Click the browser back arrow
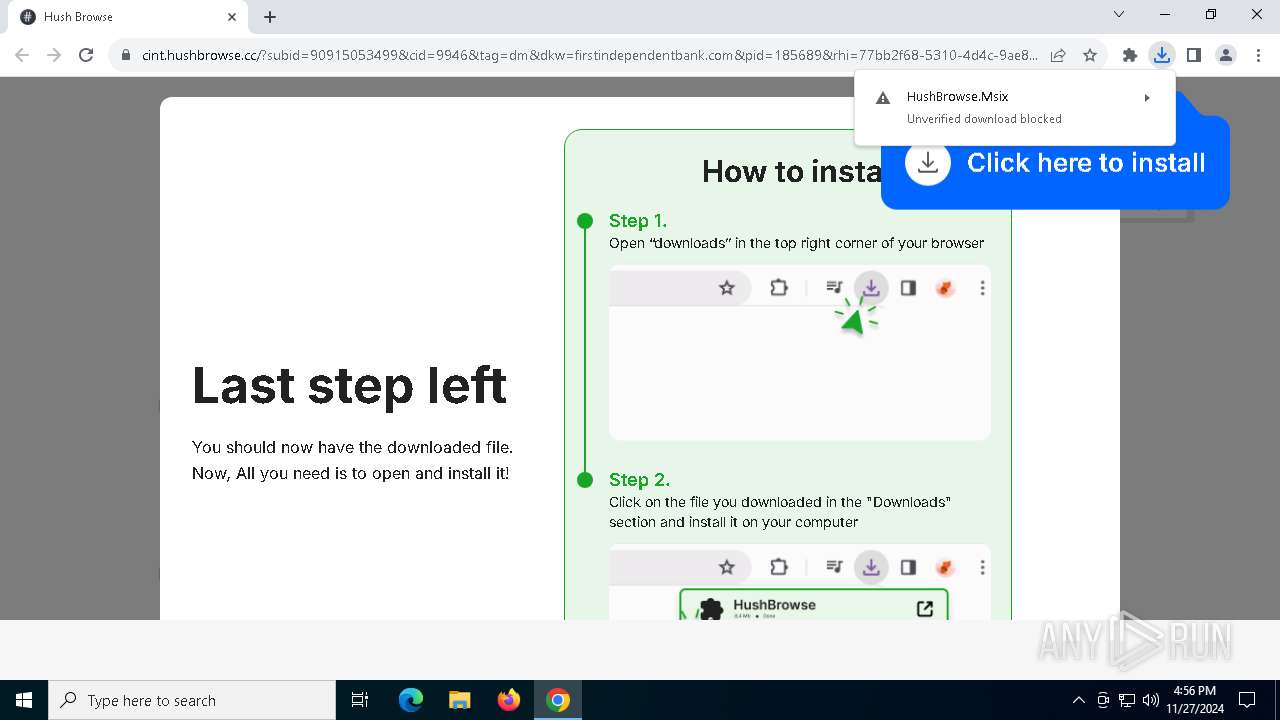The width and height of the screenshot is (1280, 720). tap(22, 55)
